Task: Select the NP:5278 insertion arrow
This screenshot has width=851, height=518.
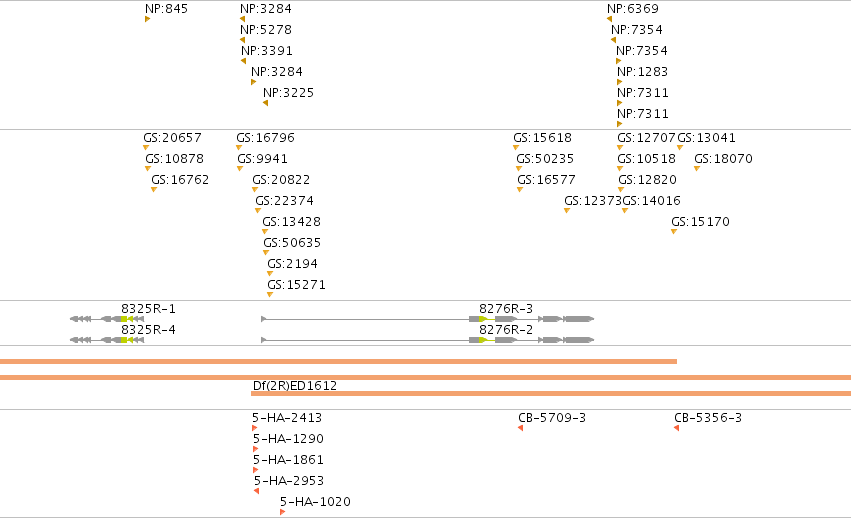Action: [243, 40]
